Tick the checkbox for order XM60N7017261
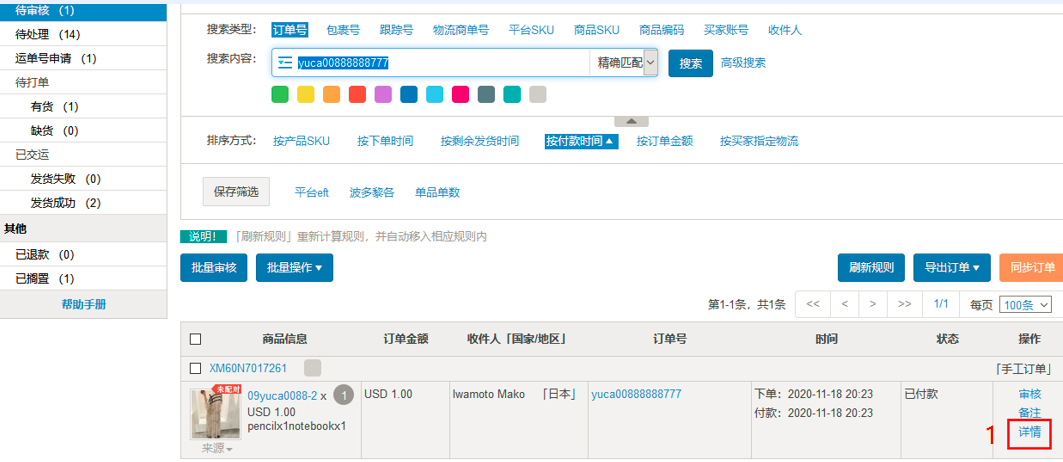The image size is (1063, 462). click(x=195, y=368)
